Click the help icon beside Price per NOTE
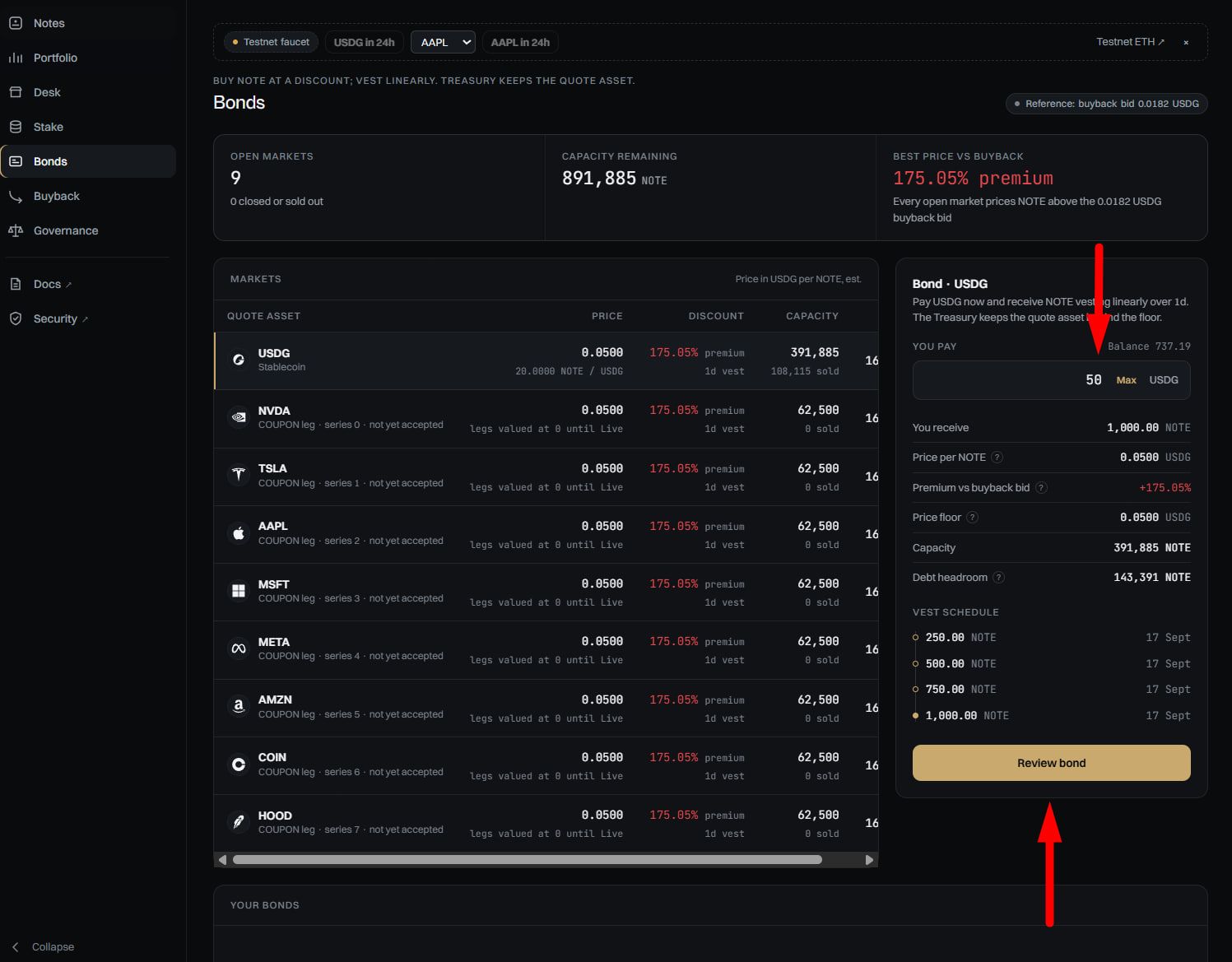The width and height of the screenshot is (1232, 962). pos(997,458)
